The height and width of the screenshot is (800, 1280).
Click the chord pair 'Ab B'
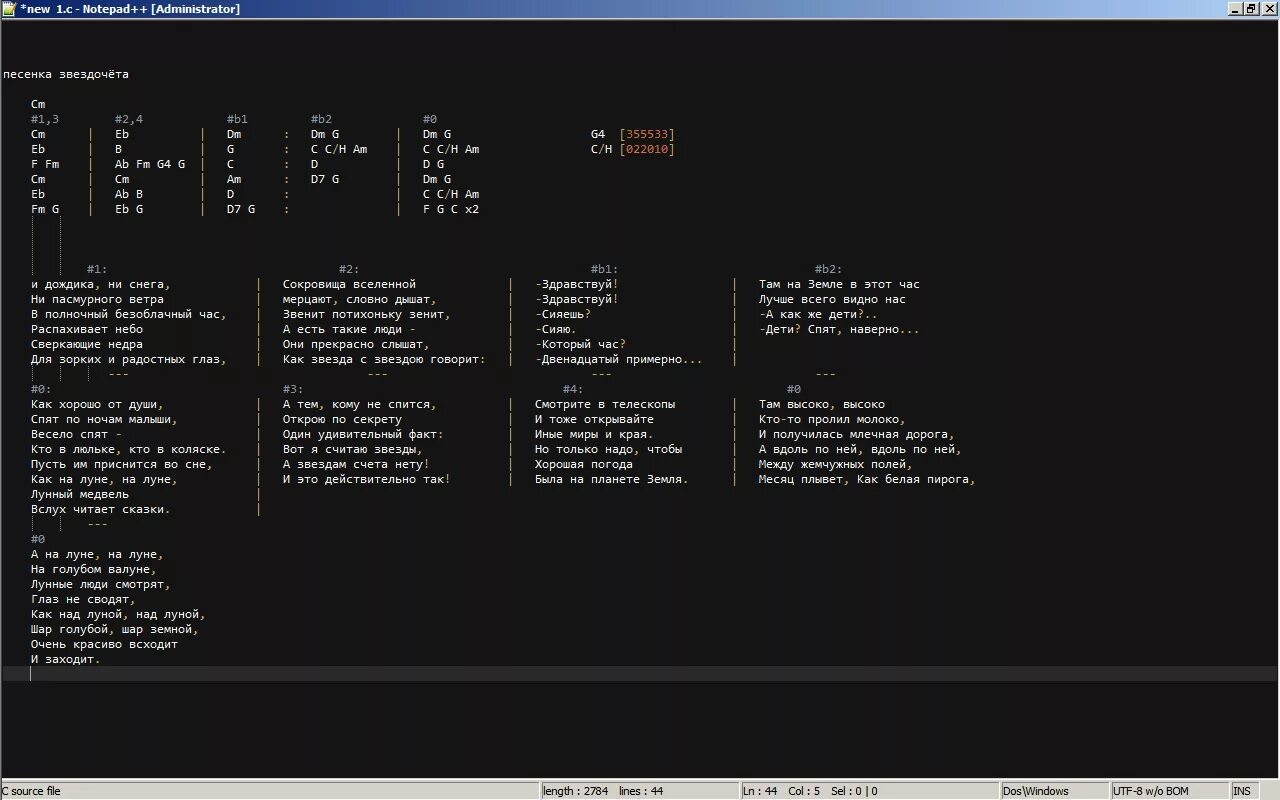point(129,194)
